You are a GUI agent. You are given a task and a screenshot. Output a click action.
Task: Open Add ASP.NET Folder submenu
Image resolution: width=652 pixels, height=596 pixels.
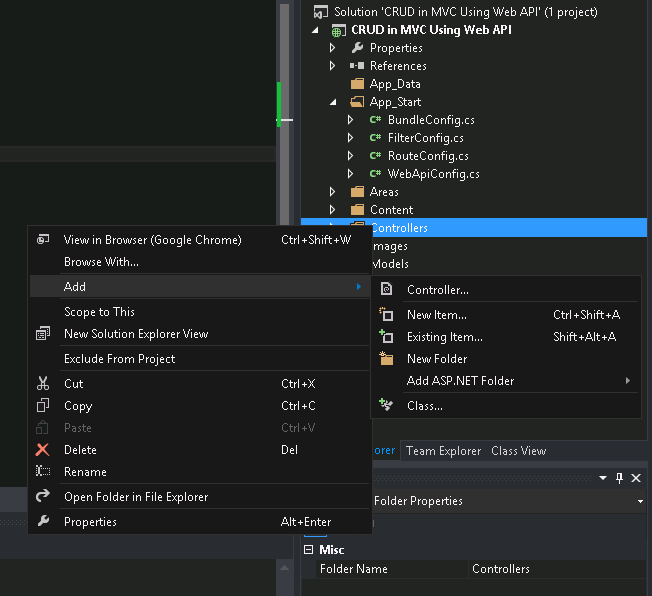coord(506,381)
